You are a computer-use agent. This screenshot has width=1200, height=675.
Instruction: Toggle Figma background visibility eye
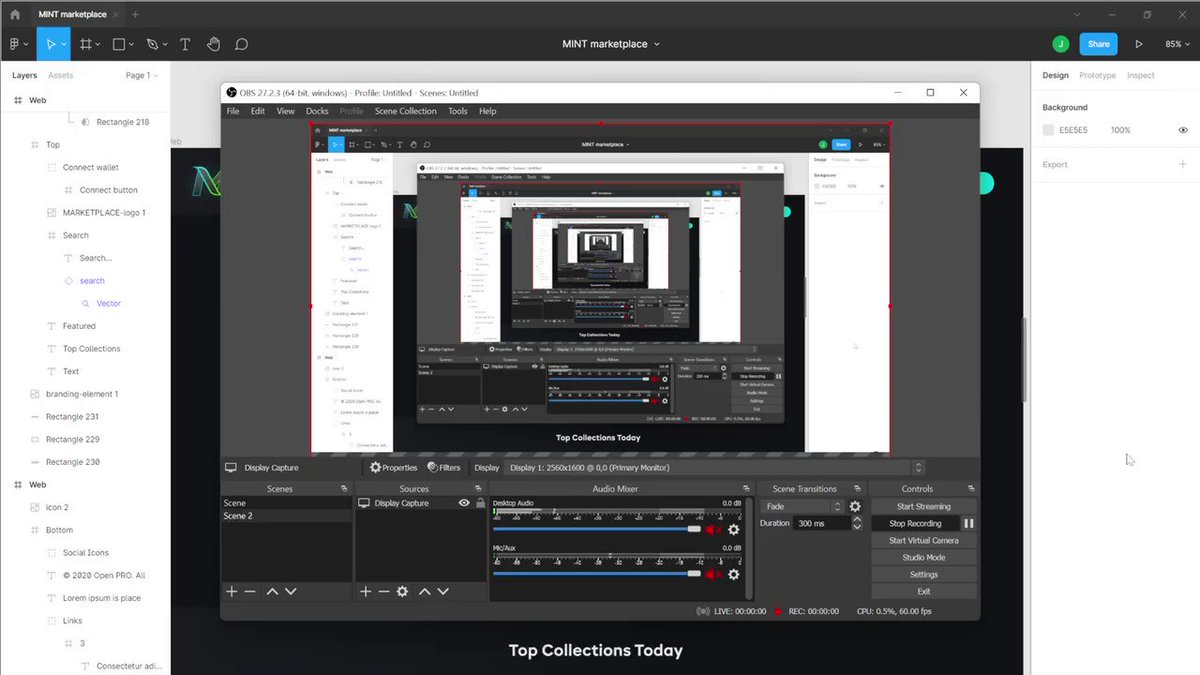1183,130
